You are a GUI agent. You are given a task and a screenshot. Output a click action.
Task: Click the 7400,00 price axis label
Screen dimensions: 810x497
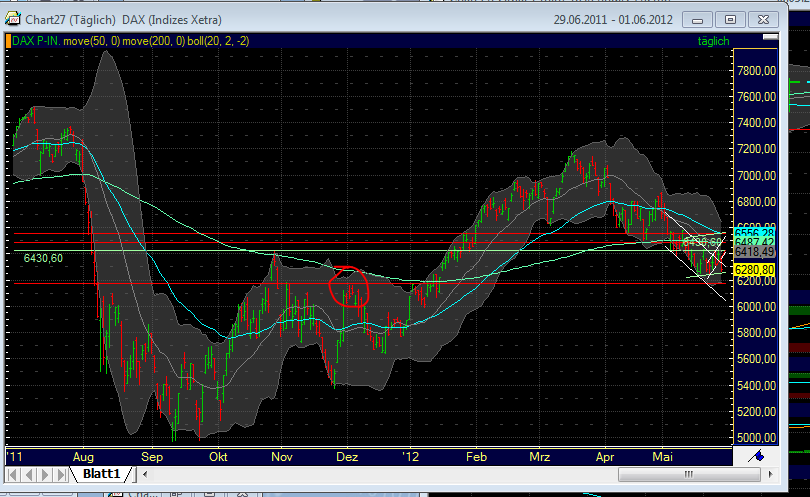click(x=756, y=123)
